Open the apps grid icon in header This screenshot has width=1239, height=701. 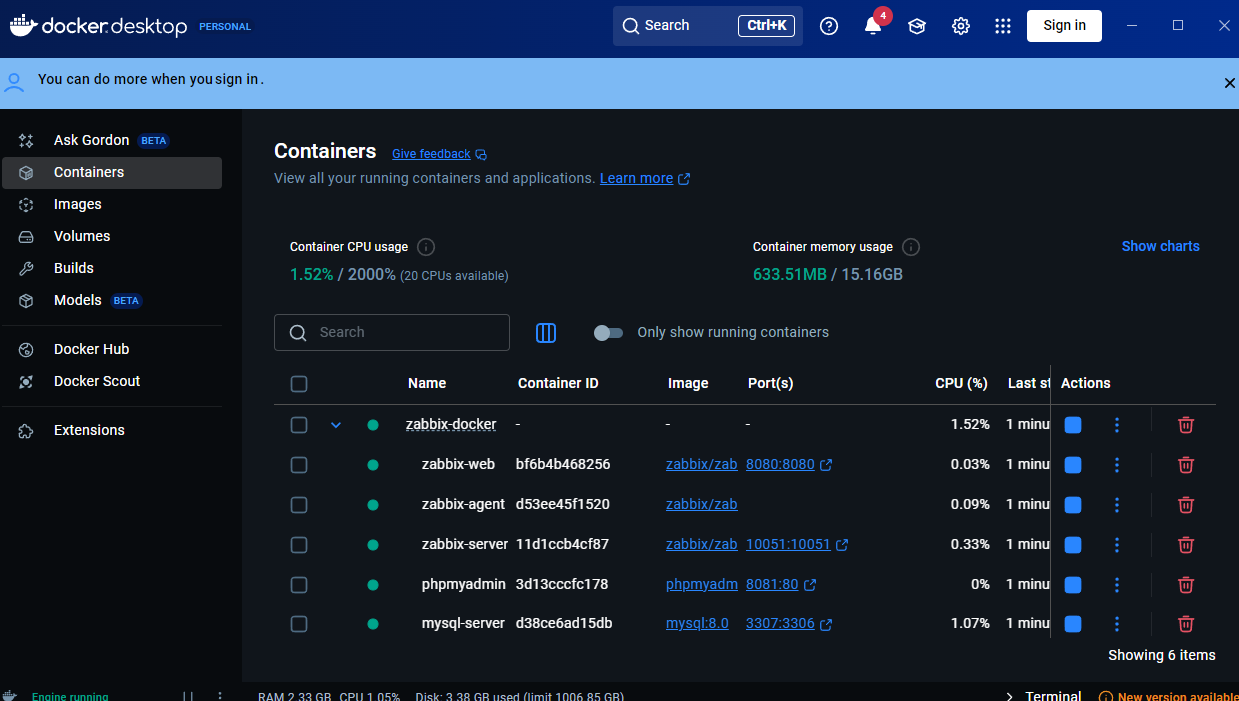point(1003,26)
